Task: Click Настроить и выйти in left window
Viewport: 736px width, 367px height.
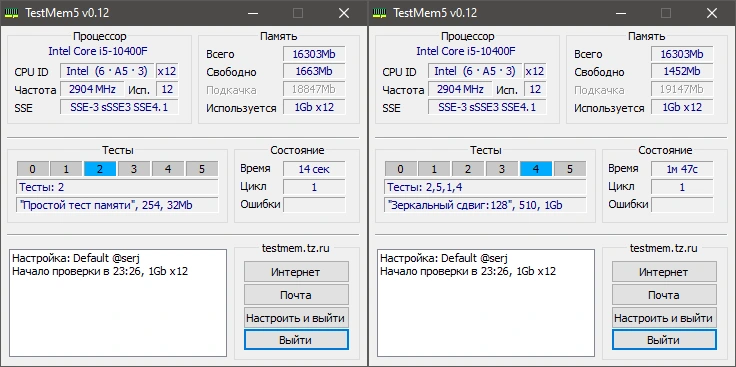Action: [x=296, y=318]
